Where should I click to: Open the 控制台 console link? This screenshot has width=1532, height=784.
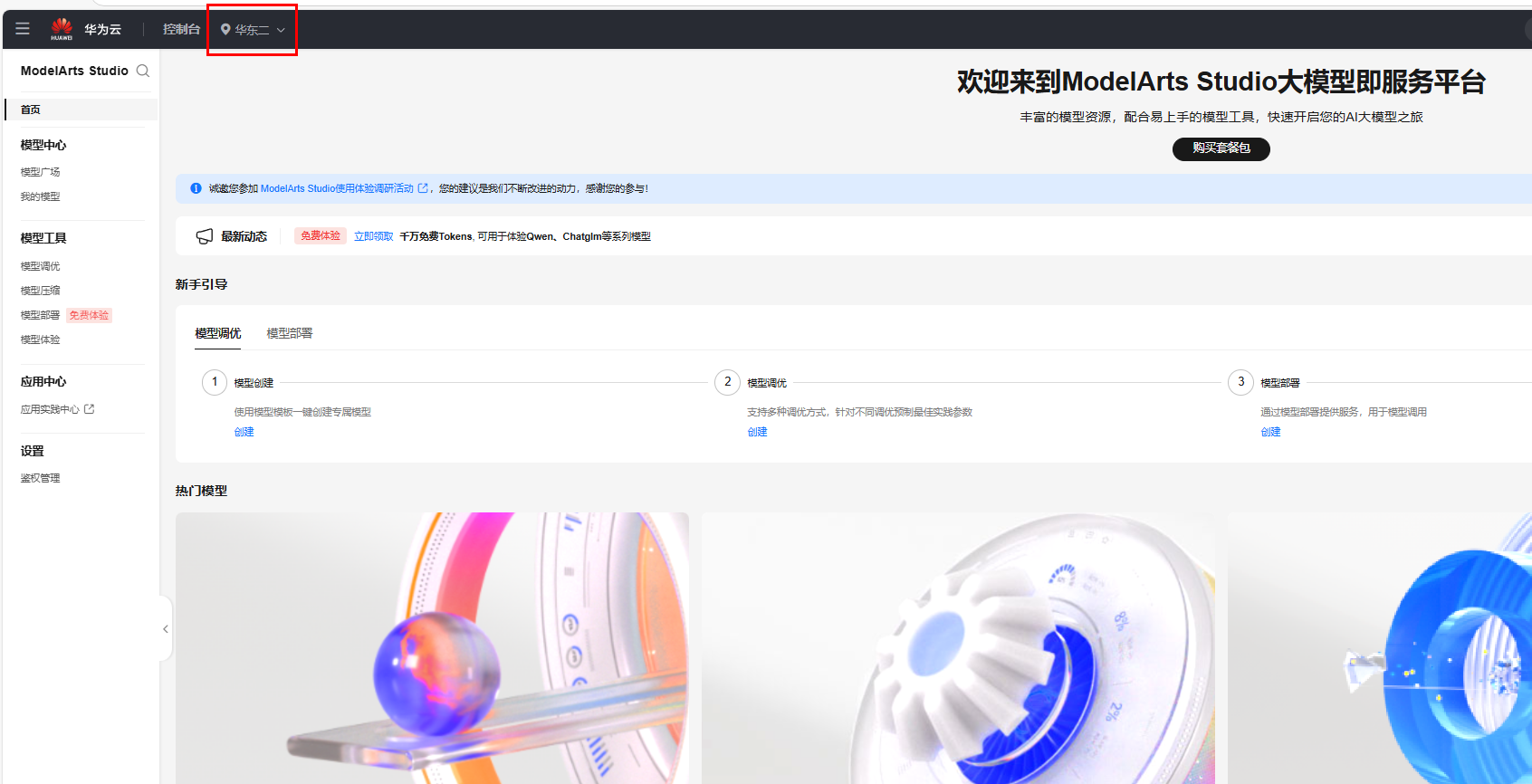coord(181,29)
